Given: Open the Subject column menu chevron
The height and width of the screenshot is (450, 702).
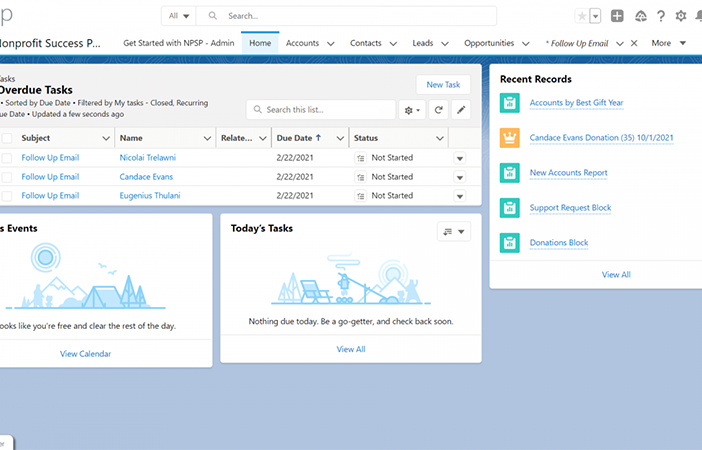Looking at the screenshot, I should click(x=106, y=138).
